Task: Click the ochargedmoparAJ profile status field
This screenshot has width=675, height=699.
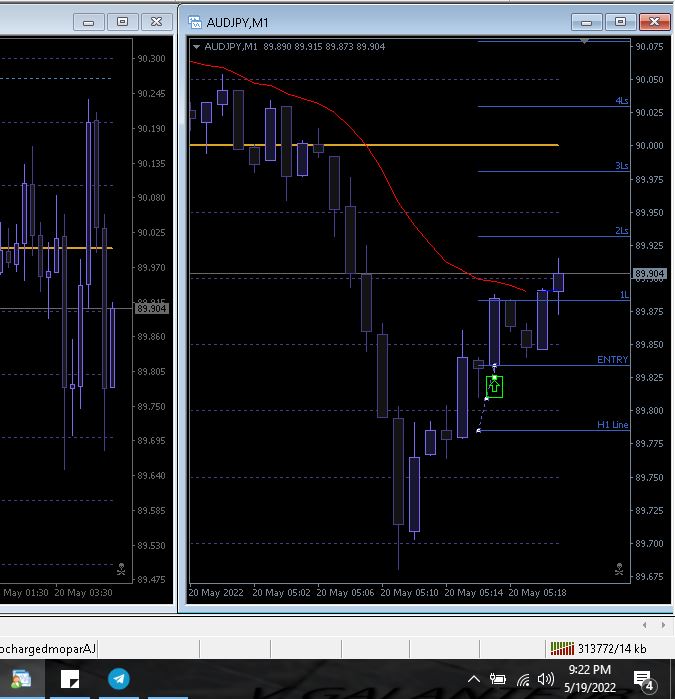Action: tap(48, 649)
